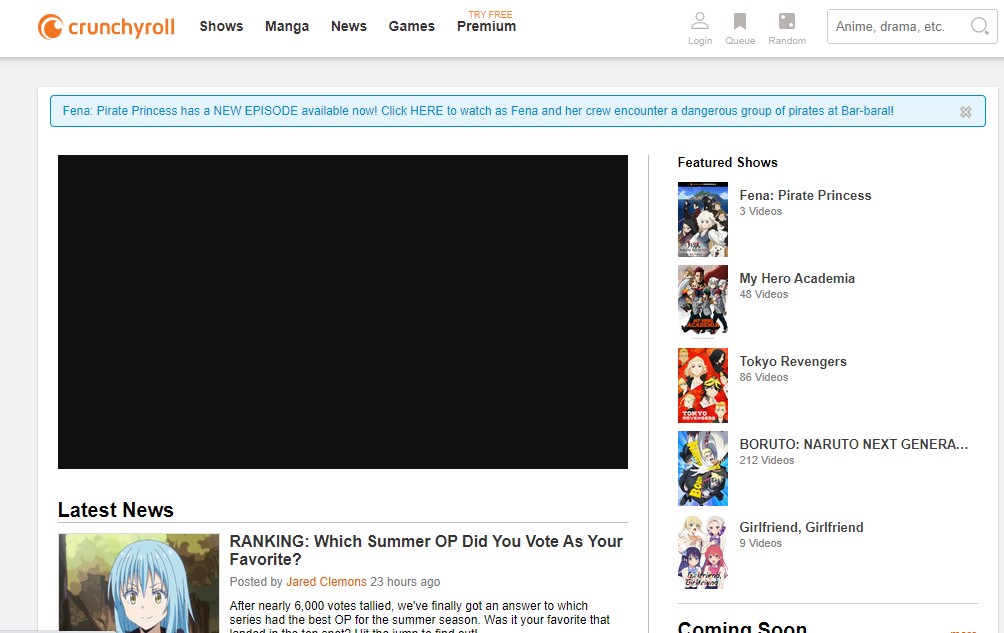Dismiss the Fena announcement banner
Viewport: 1004px width, 633px height.
tap(966, 112)
